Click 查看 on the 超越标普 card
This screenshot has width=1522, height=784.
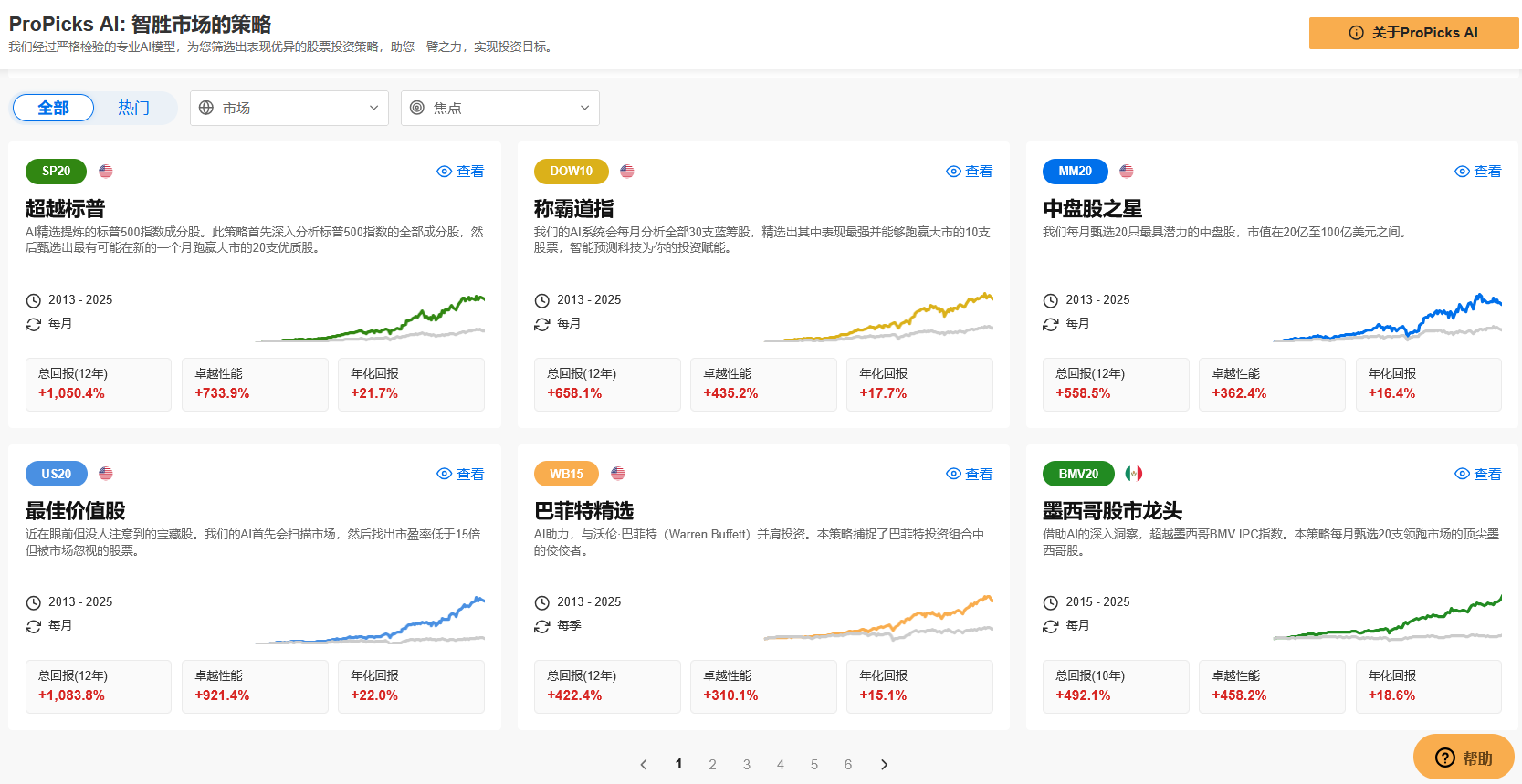(460, 172)
